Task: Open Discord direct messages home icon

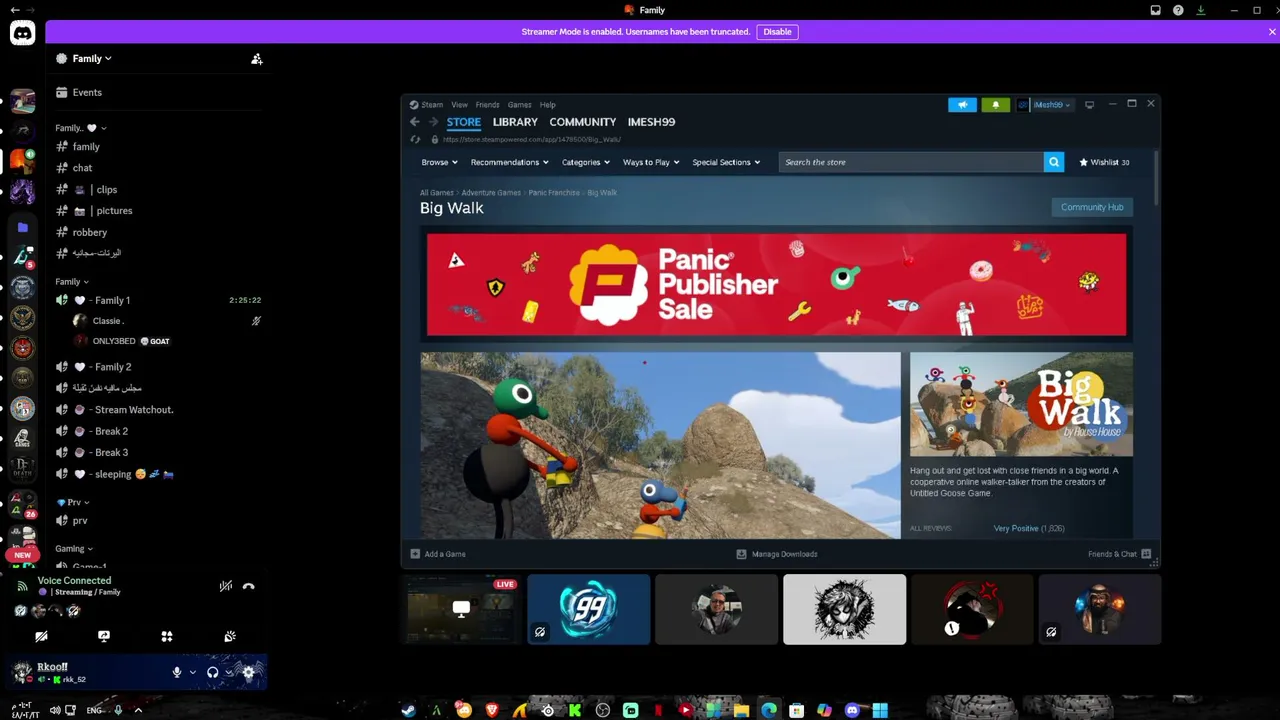Action: point(22,33)
